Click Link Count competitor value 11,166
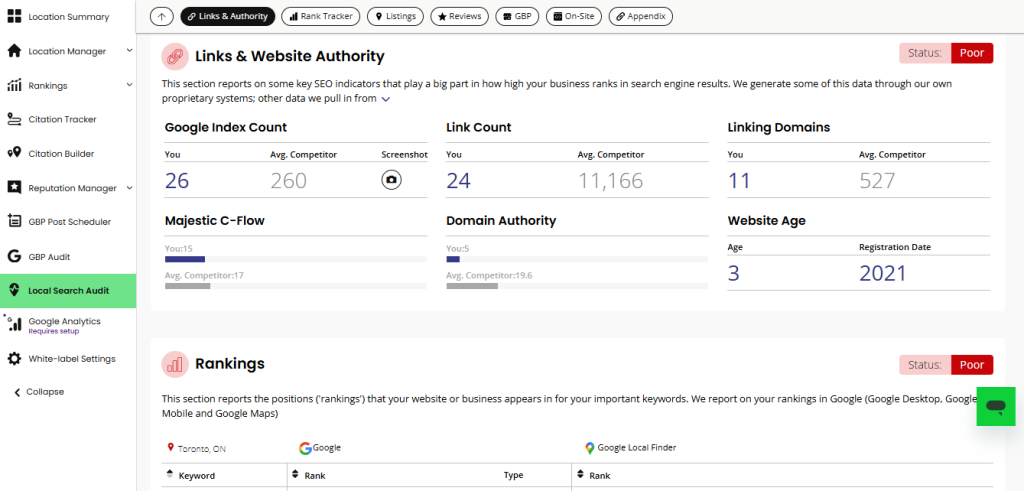1024x491 pixels. (611, 180)
